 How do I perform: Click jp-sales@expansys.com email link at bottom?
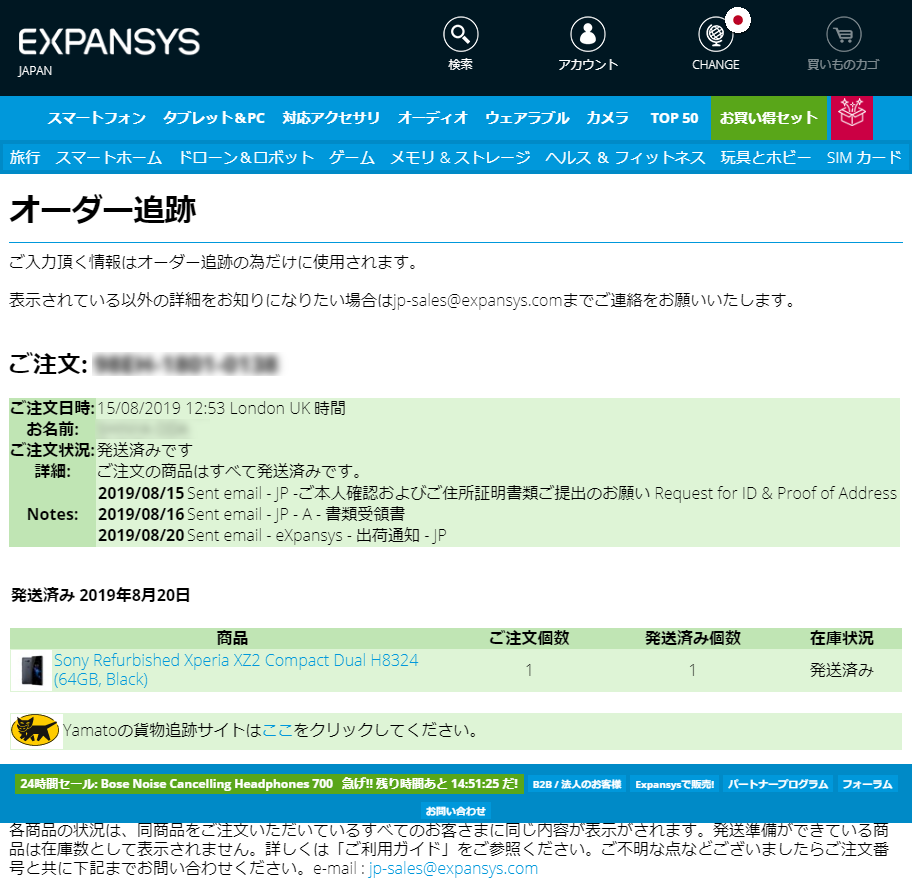[x=453, y=868]
